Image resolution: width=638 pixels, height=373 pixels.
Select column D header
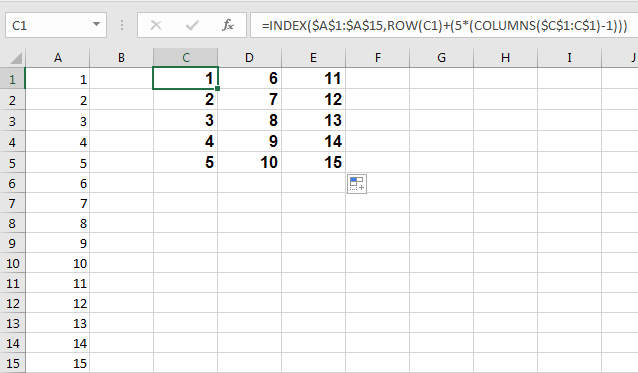(249, 58)
